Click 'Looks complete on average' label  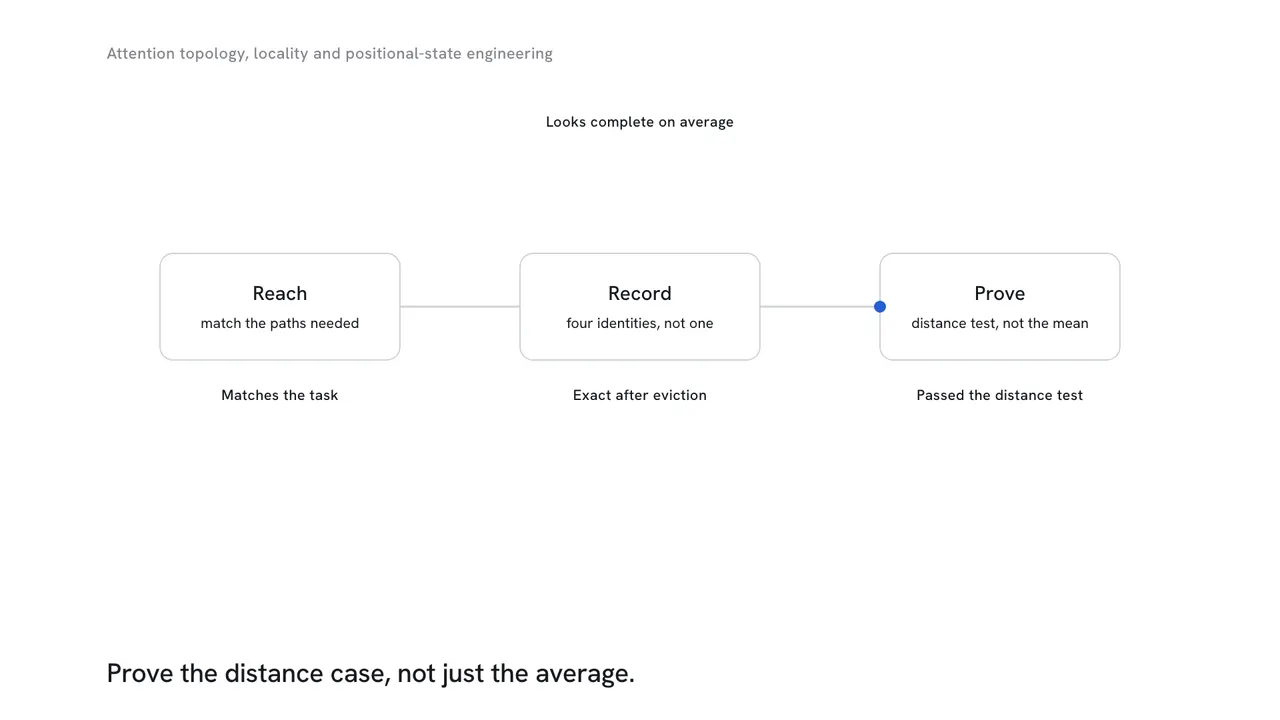coord(640,122)
